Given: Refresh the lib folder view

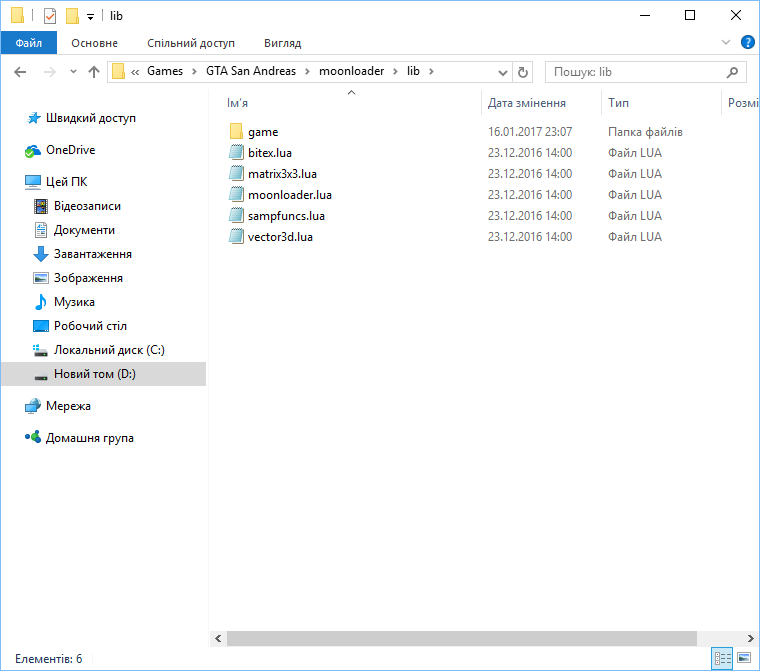Looking at the screenshot, I should coord(522,72).
